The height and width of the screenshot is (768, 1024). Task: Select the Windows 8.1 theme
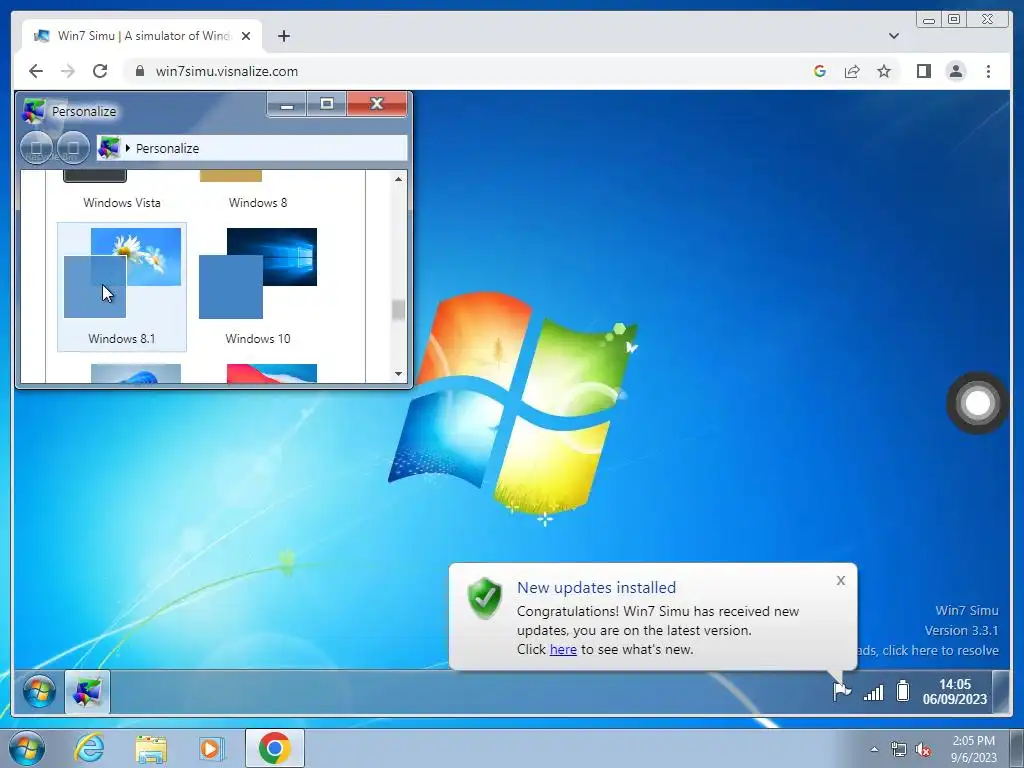click(x=122, y=287)
